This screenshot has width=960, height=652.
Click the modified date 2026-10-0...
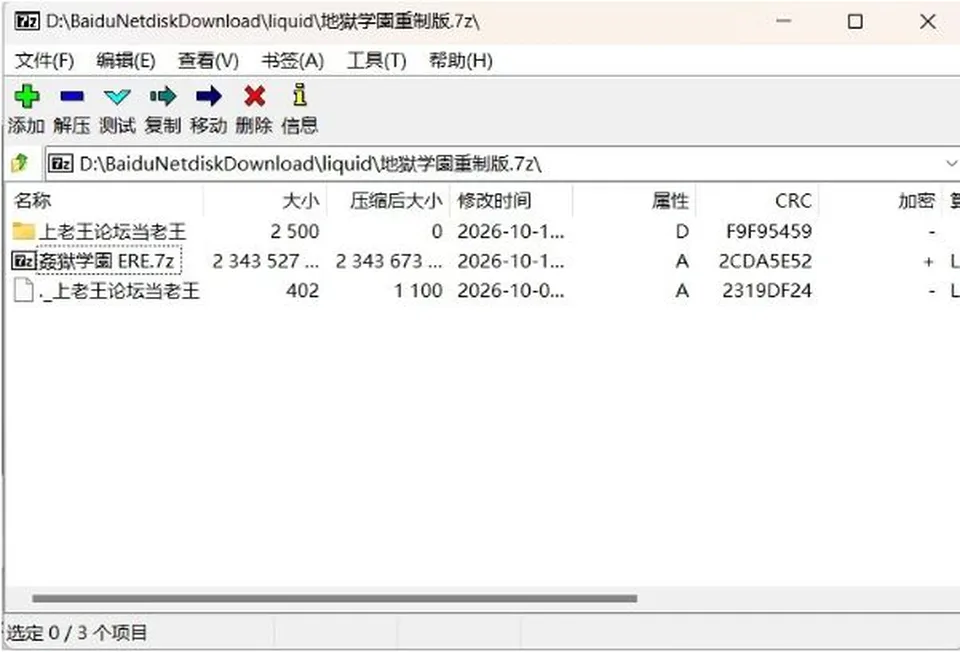coord(511,291)
